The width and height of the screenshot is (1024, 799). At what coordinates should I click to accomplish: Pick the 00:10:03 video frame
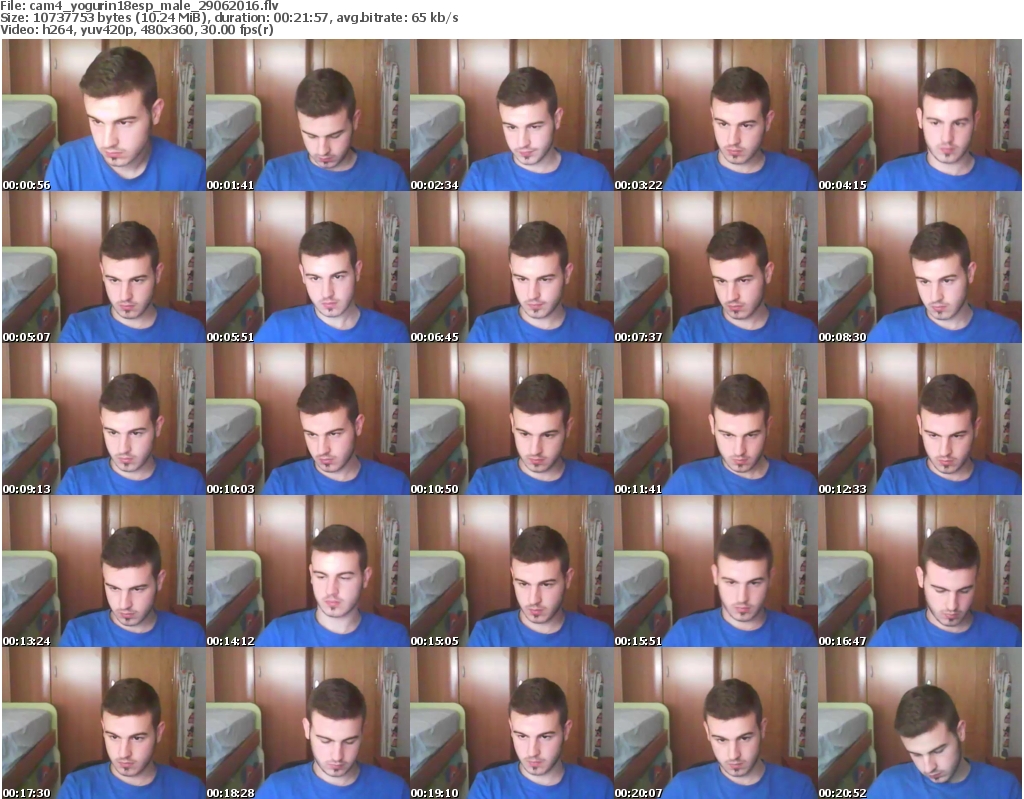(x=308, y=419)
